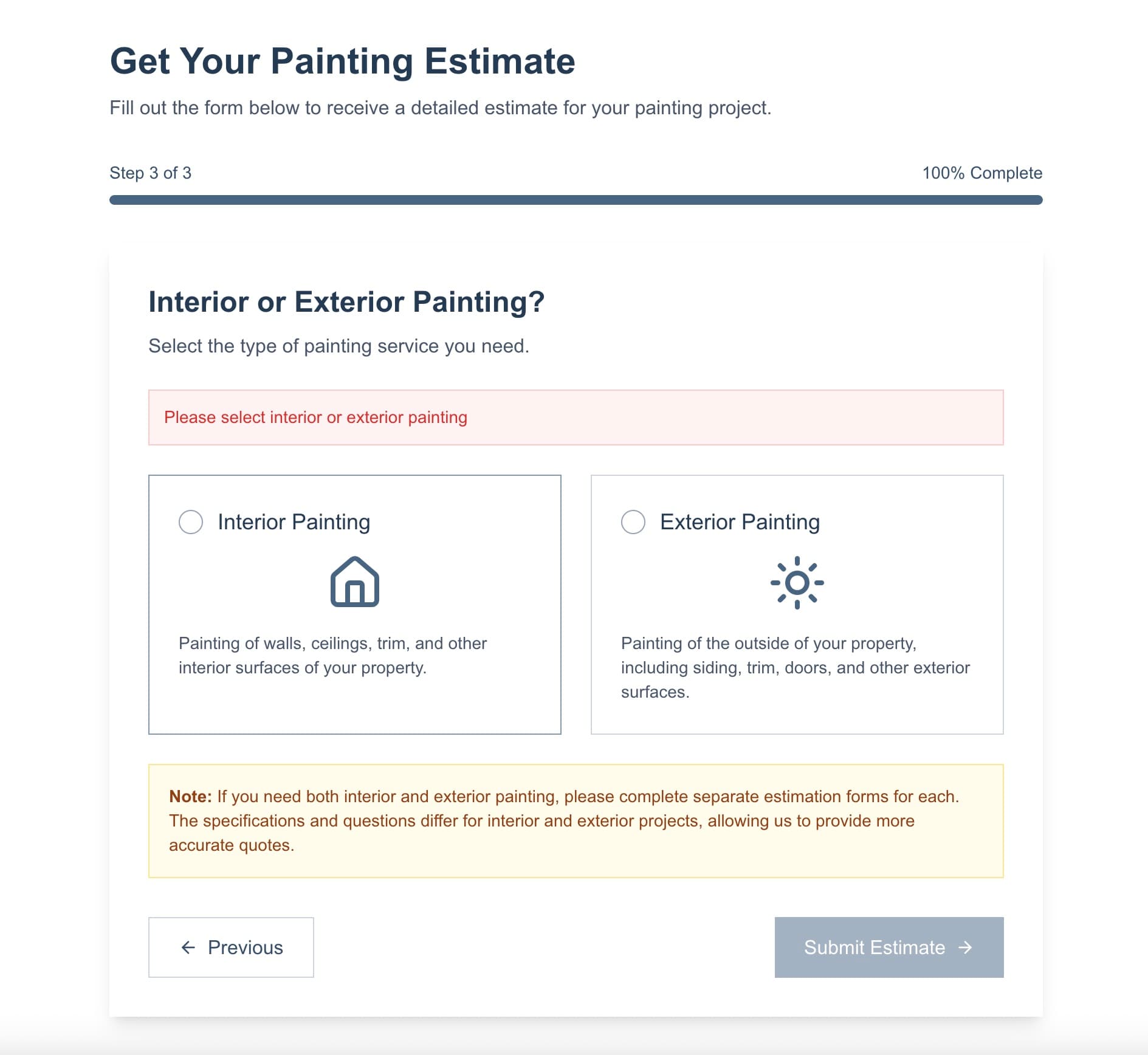Click the Exterior Painting label text
Image resolution: width=1148 pixels, height=1055 pixels.
[x=739, y=521]
